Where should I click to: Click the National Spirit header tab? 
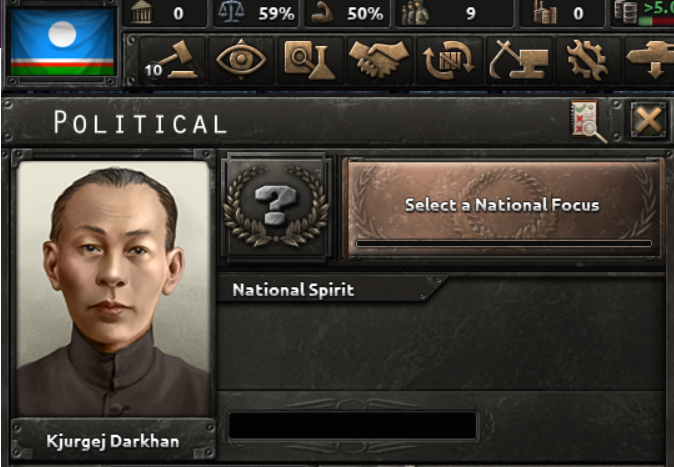(x=294, y=290)
